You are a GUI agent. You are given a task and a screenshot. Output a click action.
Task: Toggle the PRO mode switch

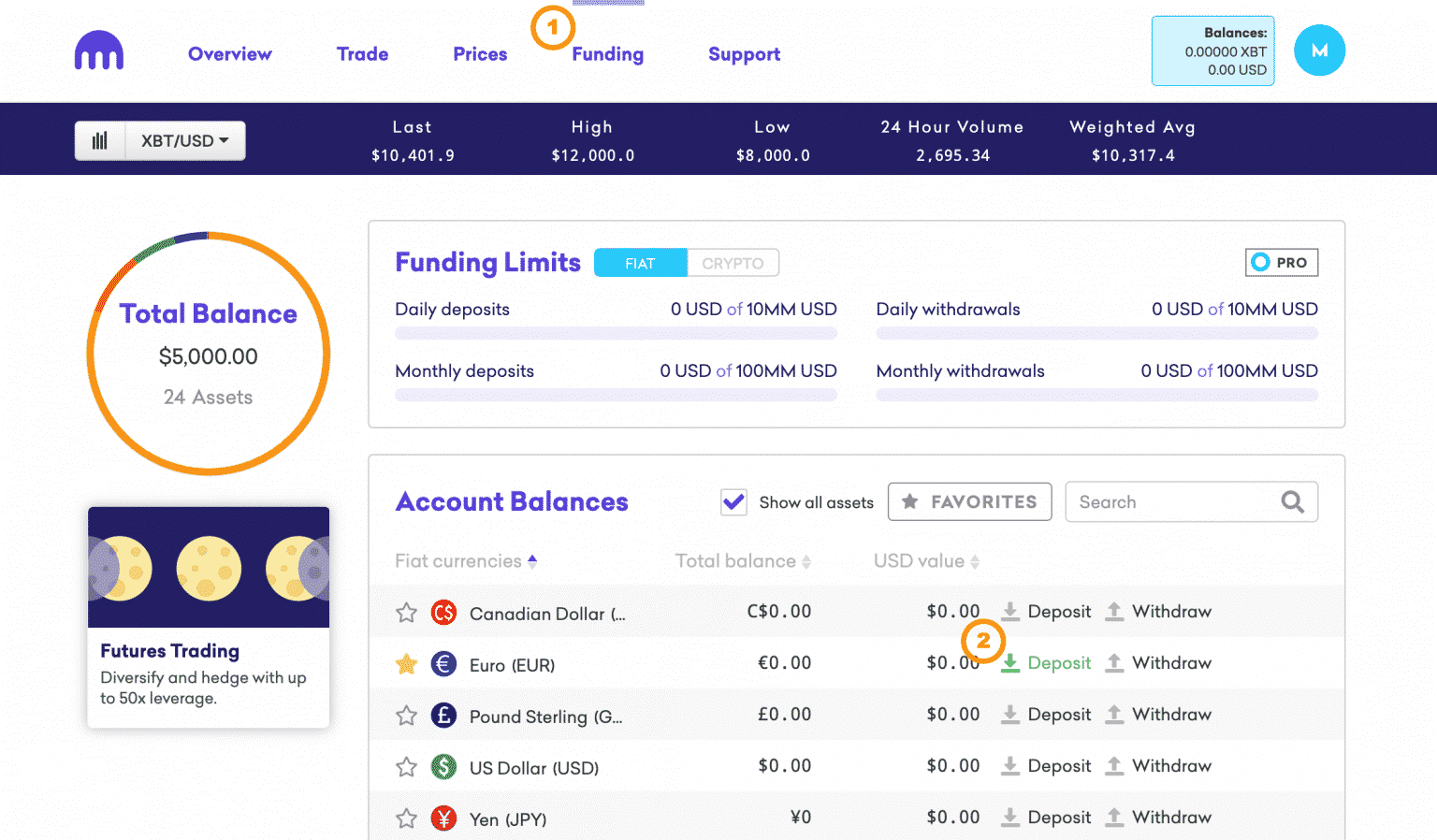point(1282,262)
